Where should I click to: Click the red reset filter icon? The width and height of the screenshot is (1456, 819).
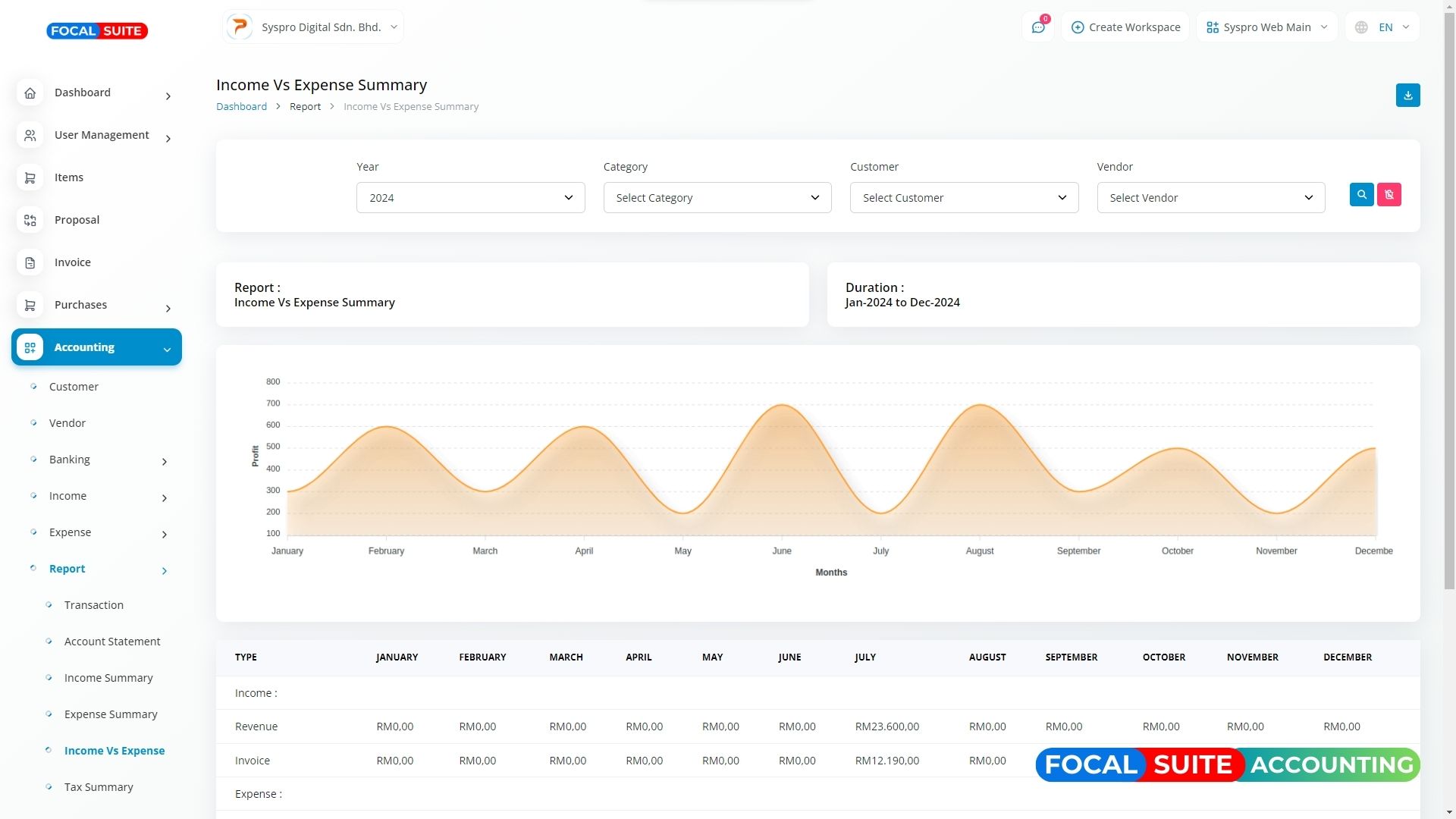(x=1389, y=195)
